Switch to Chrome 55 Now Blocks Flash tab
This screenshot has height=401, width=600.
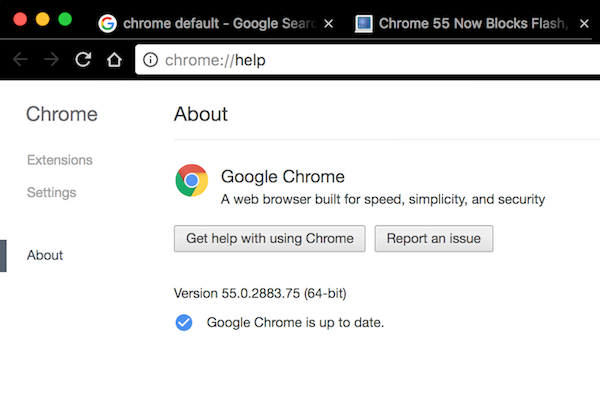(x=471, y=24)
